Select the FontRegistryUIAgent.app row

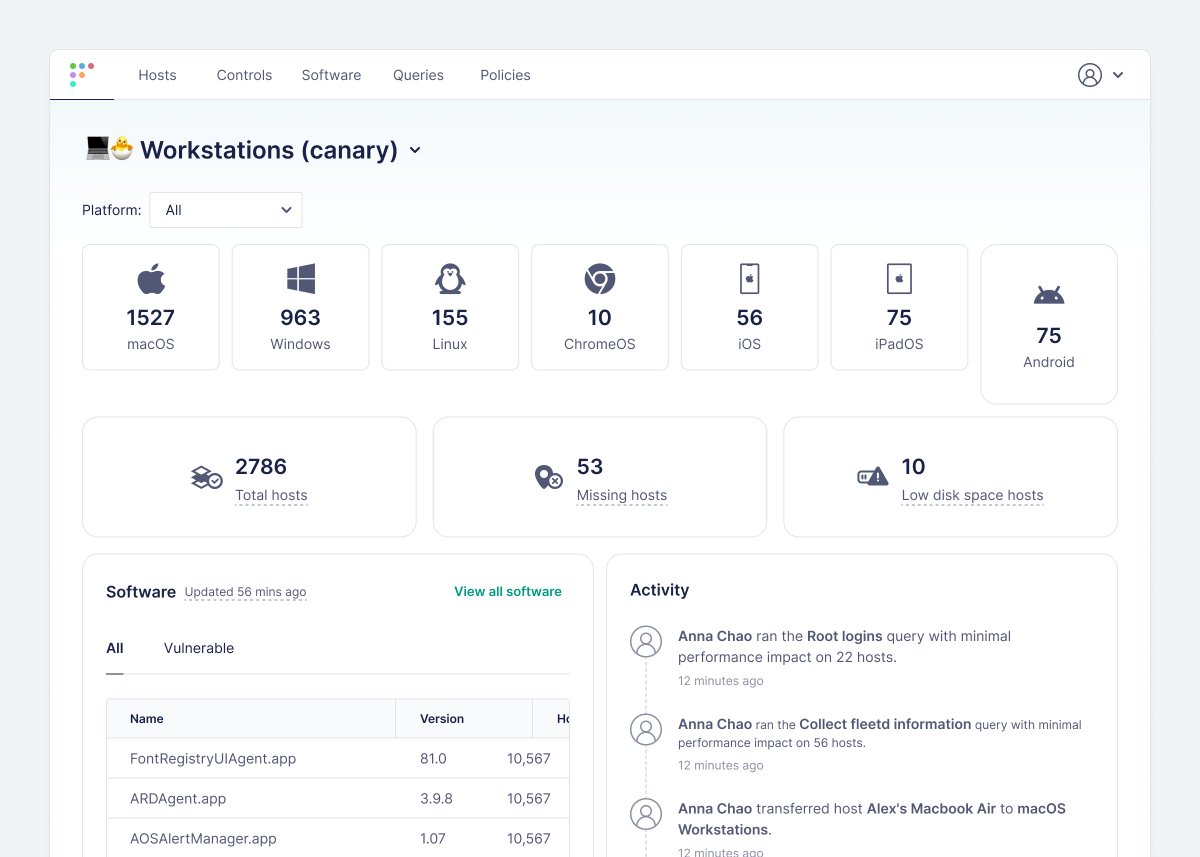338,759
